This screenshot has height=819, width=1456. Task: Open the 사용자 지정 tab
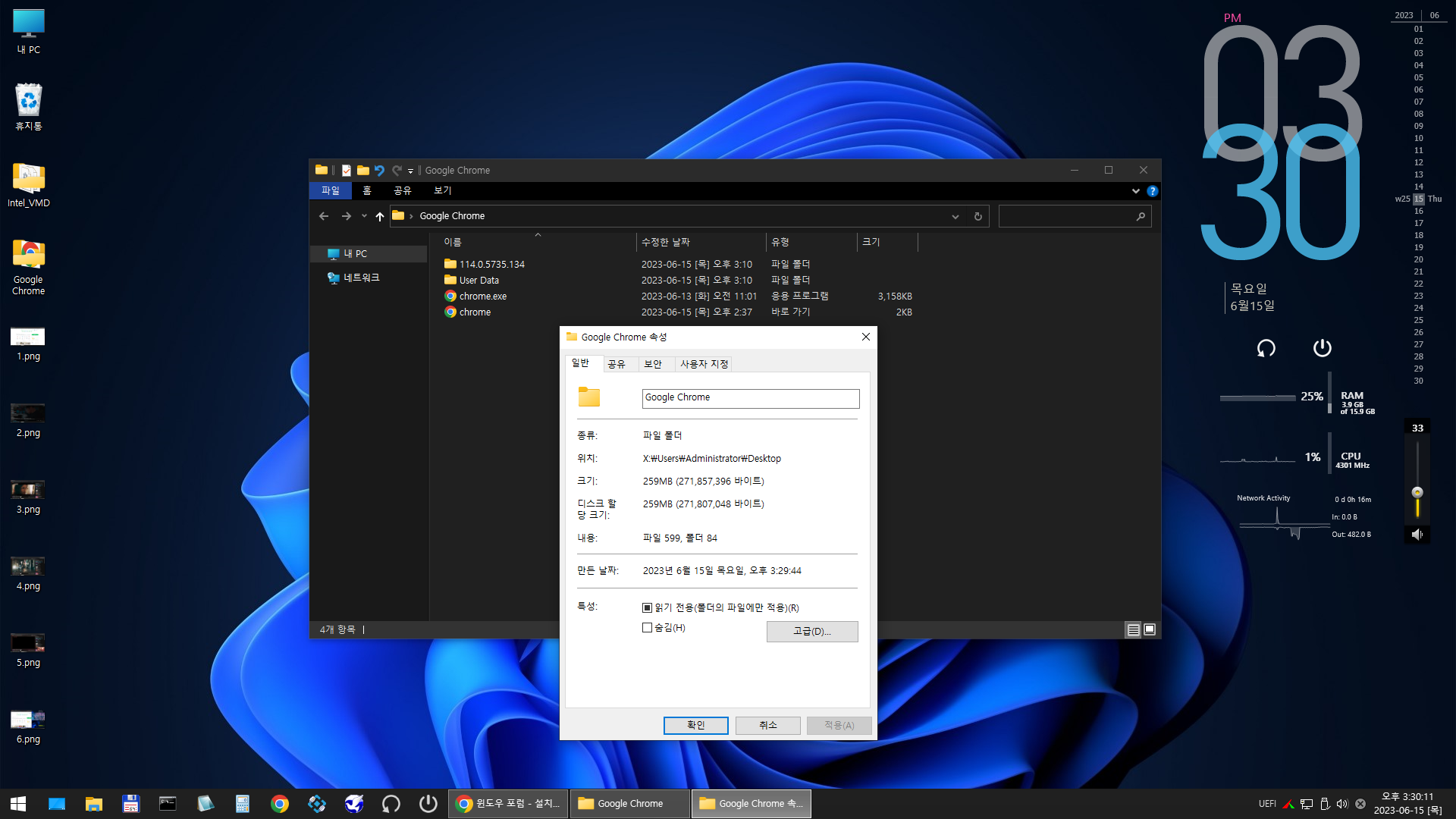(x=704, y=365)
